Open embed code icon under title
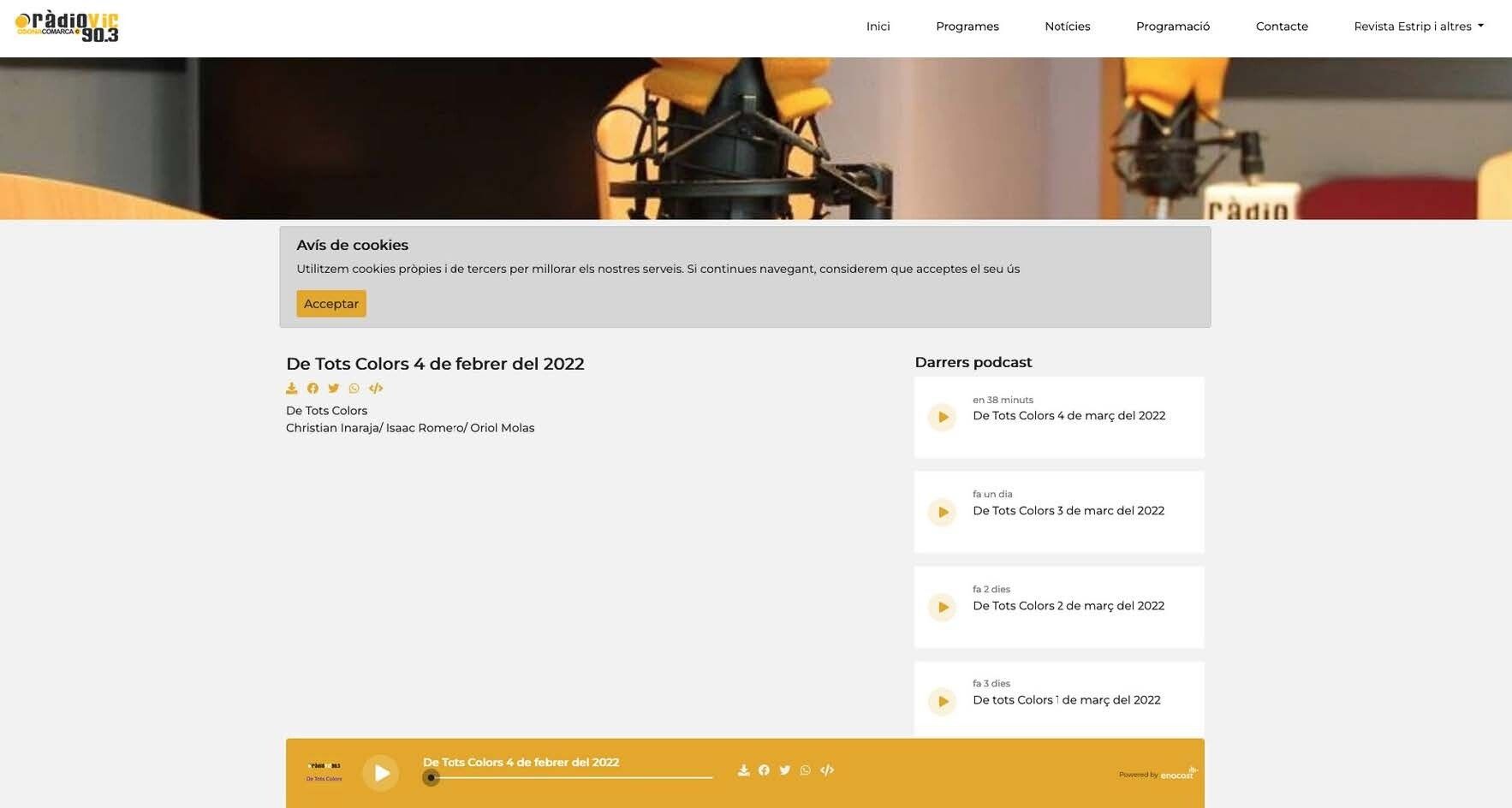The height and width of the screenshot is (808, 1512). (x=376, y=389)
